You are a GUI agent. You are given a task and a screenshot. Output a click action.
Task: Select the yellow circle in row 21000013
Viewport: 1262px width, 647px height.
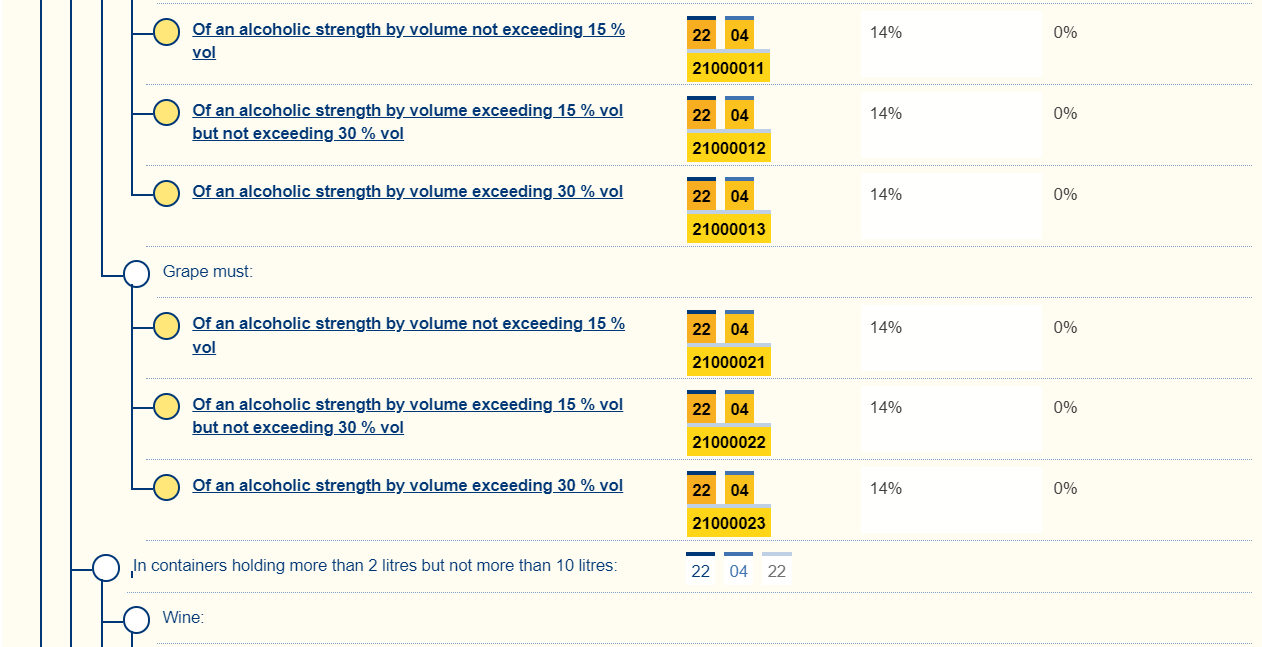click(x=167, y=193)
